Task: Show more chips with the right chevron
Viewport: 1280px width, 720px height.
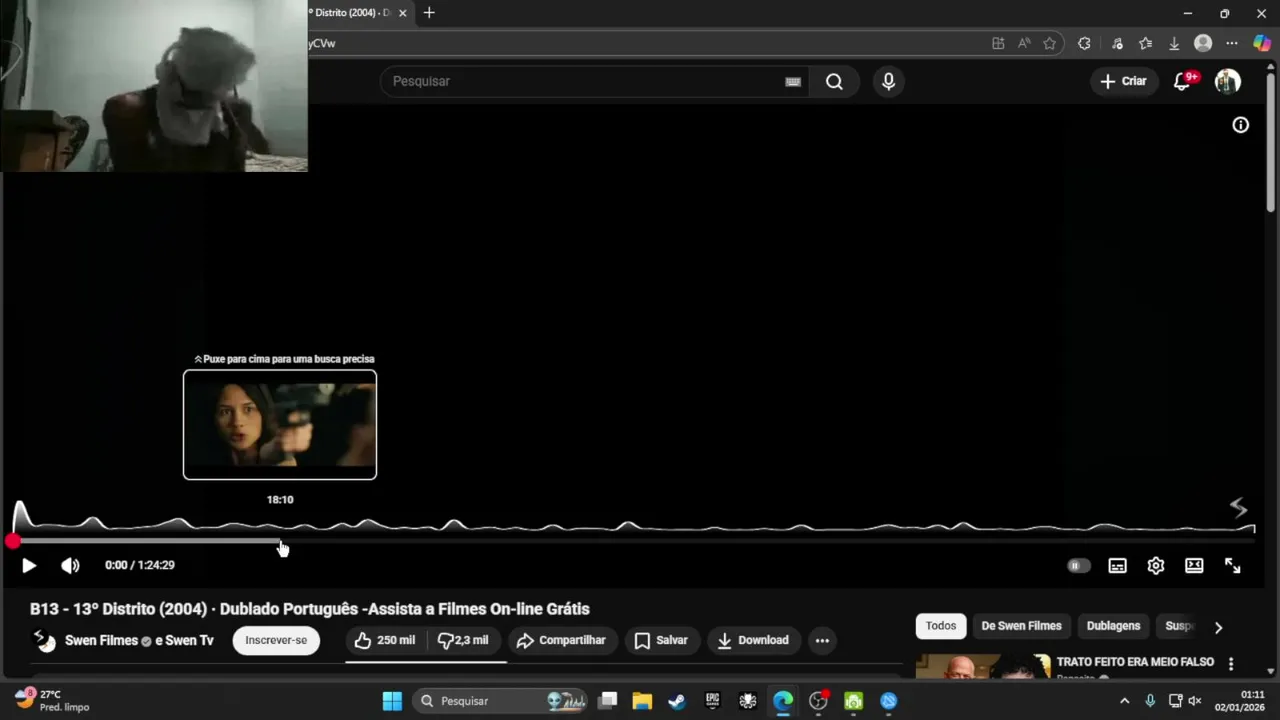Action: coord(1218,627)
